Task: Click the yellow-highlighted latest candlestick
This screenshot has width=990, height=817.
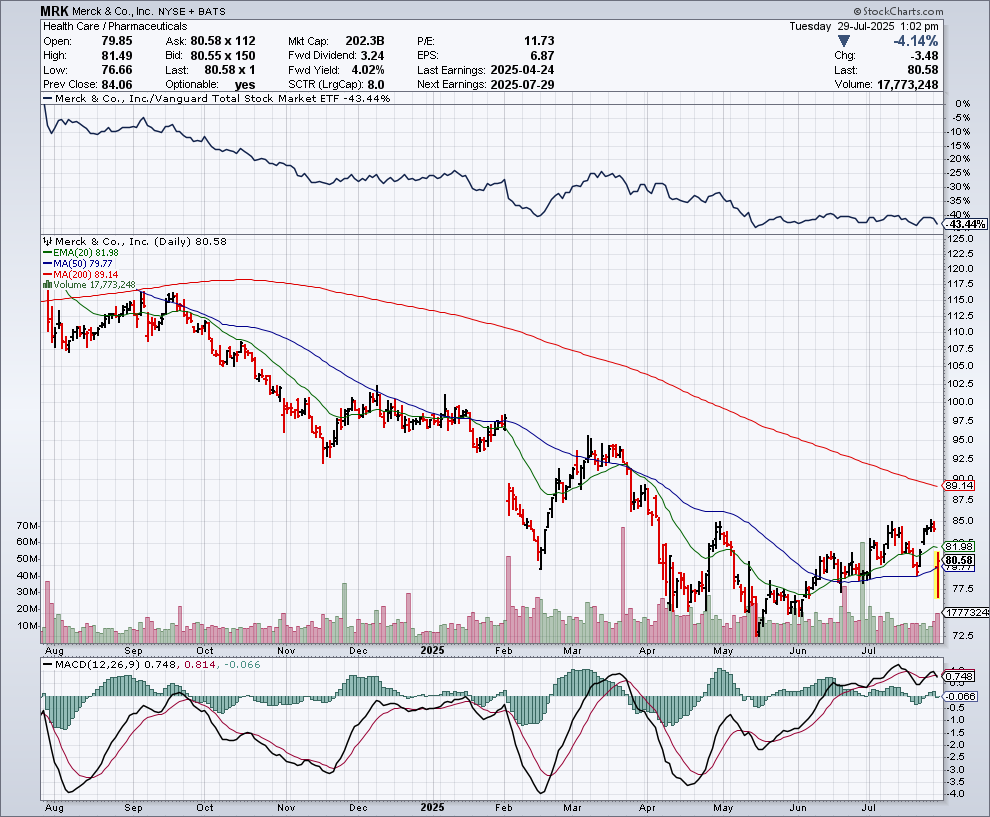Action: (x=937, y=575)
